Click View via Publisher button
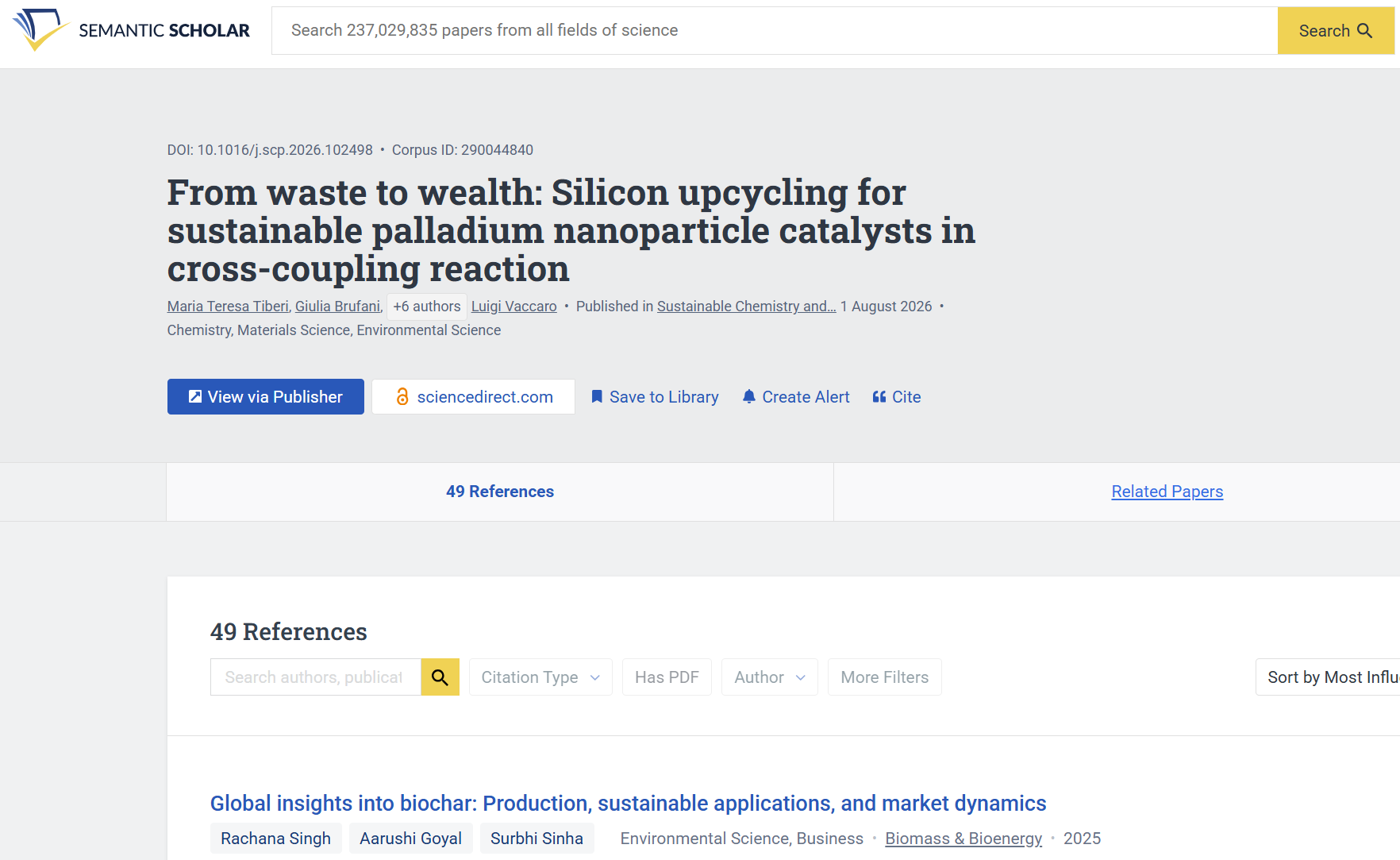Screen dimensions: 1400x860 click(266, 396)
